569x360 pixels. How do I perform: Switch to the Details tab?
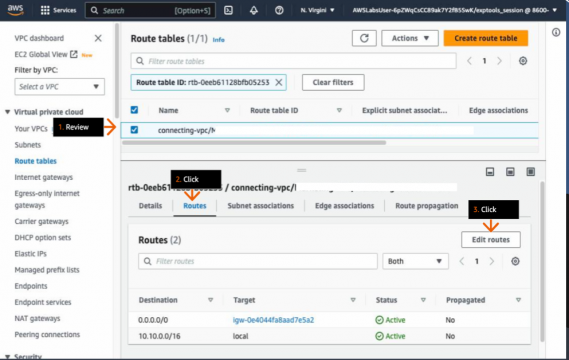150,206
